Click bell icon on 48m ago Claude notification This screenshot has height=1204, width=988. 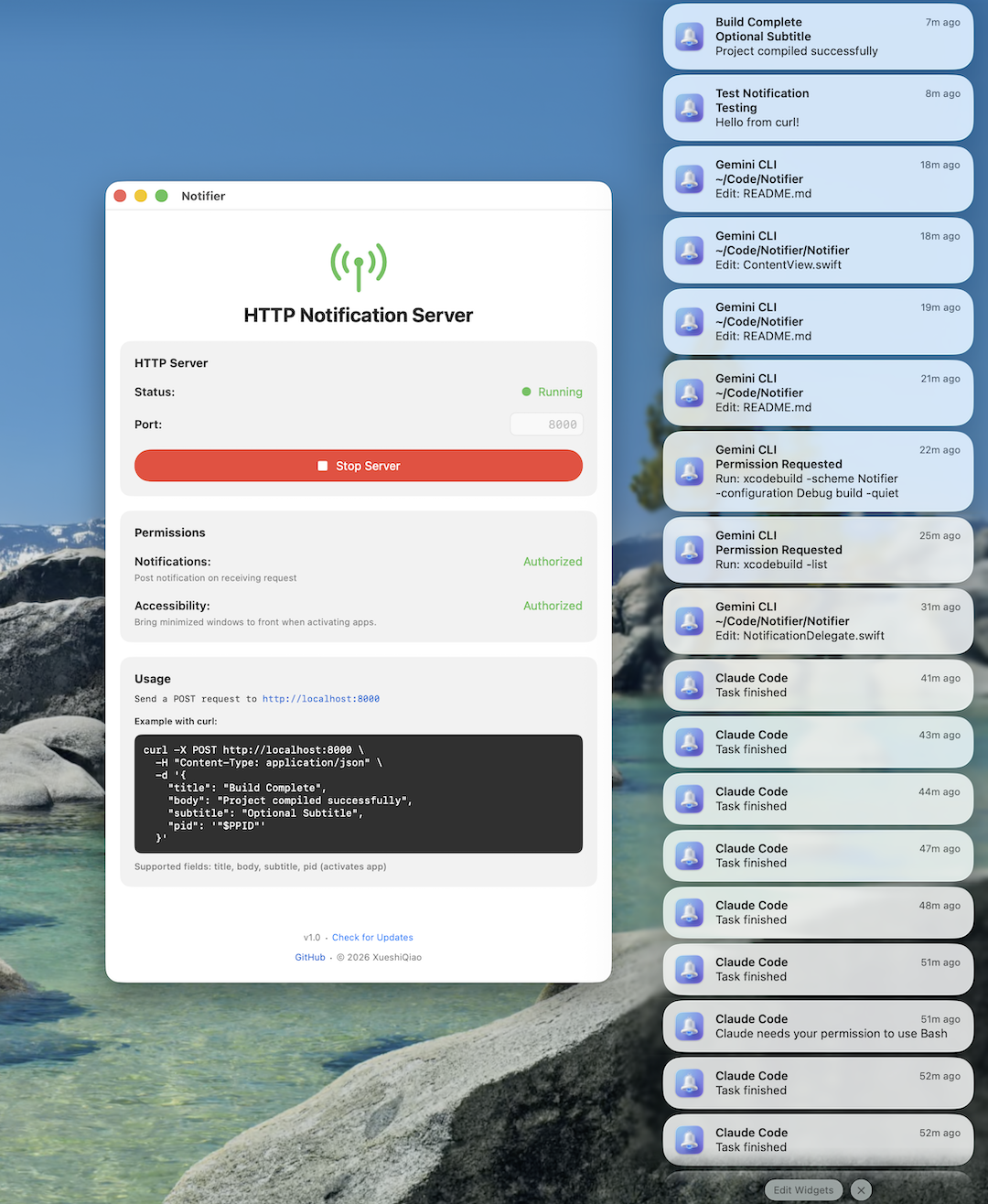click(689, 912)
